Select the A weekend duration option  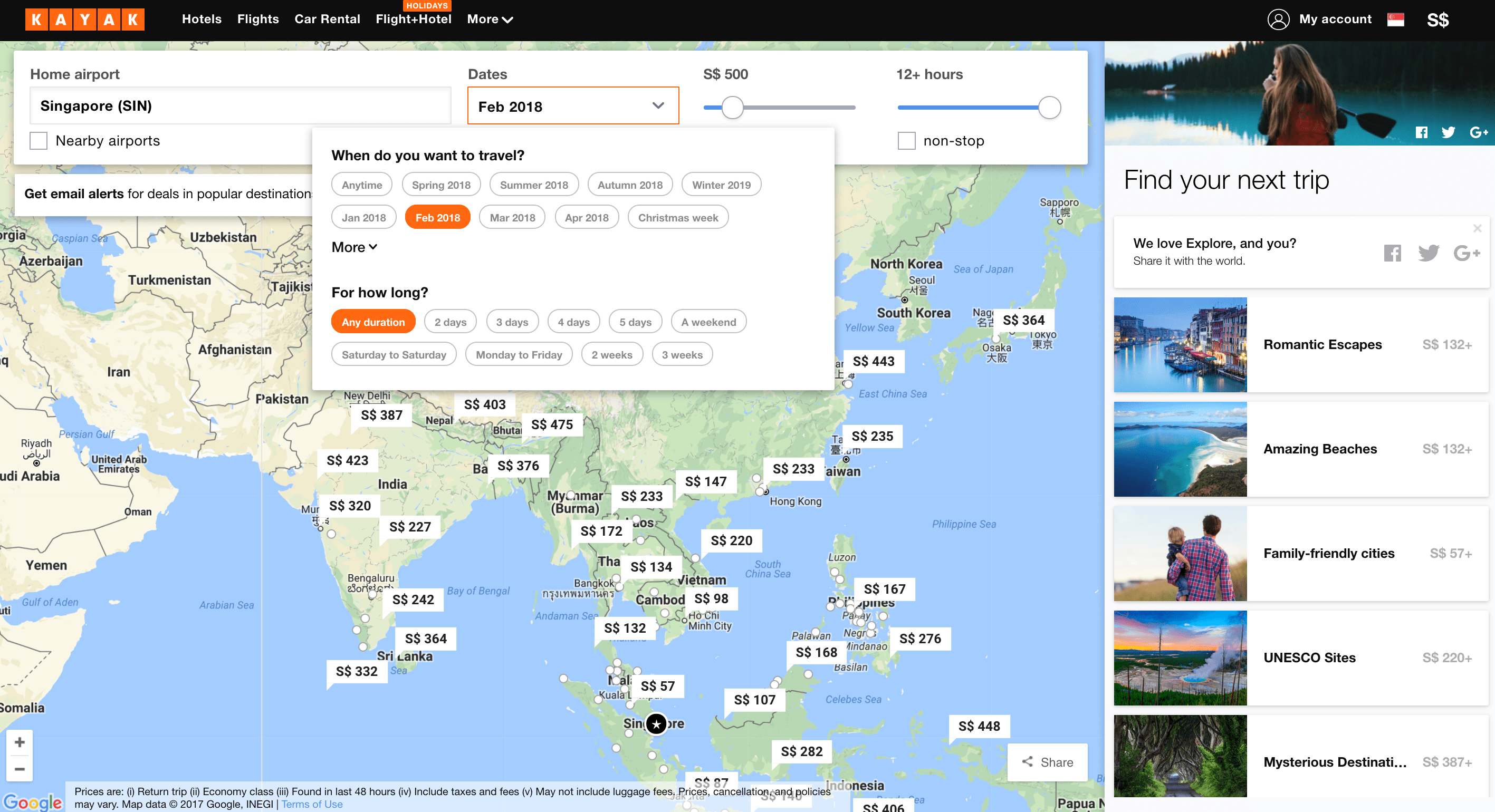pyautogui.click(x=708, y=322)
